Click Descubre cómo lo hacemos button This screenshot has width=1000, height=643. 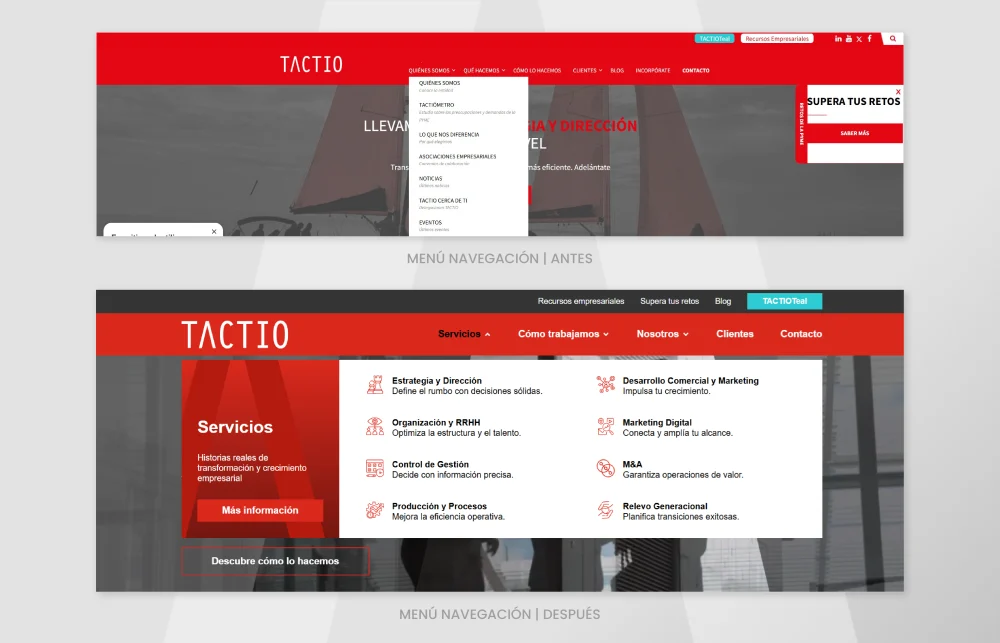[276, 561]
